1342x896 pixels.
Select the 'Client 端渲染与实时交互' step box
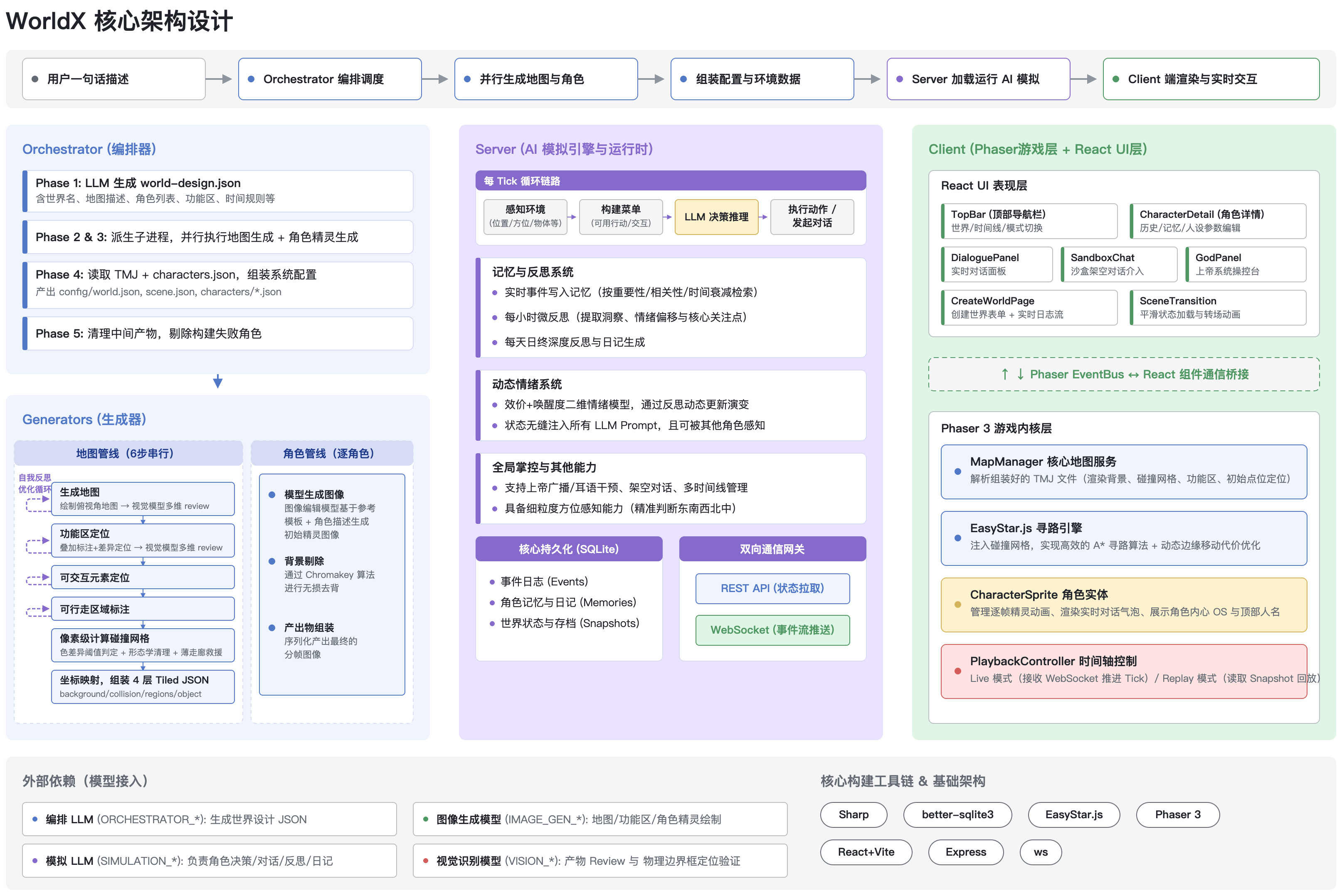pos(1211,79)
